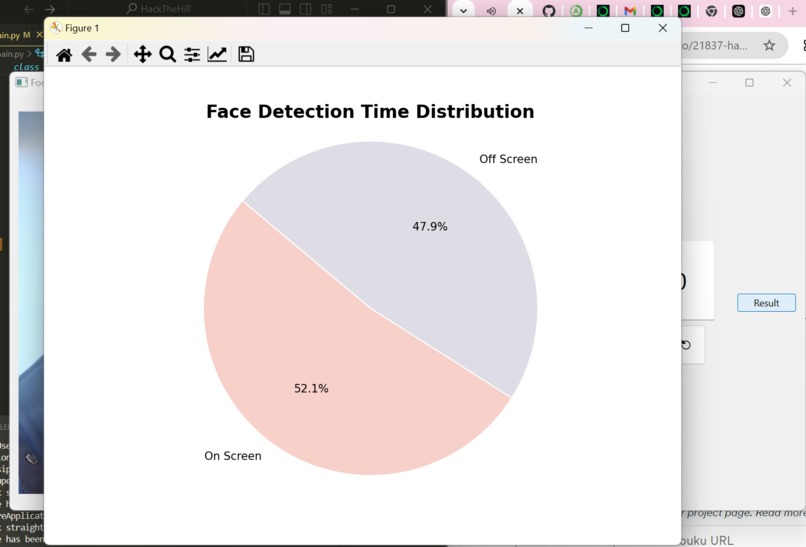Image resolution: width=806 pixels, height=547 pixels.
Task: Minimize the Figure 1 window
Action: 589,28
